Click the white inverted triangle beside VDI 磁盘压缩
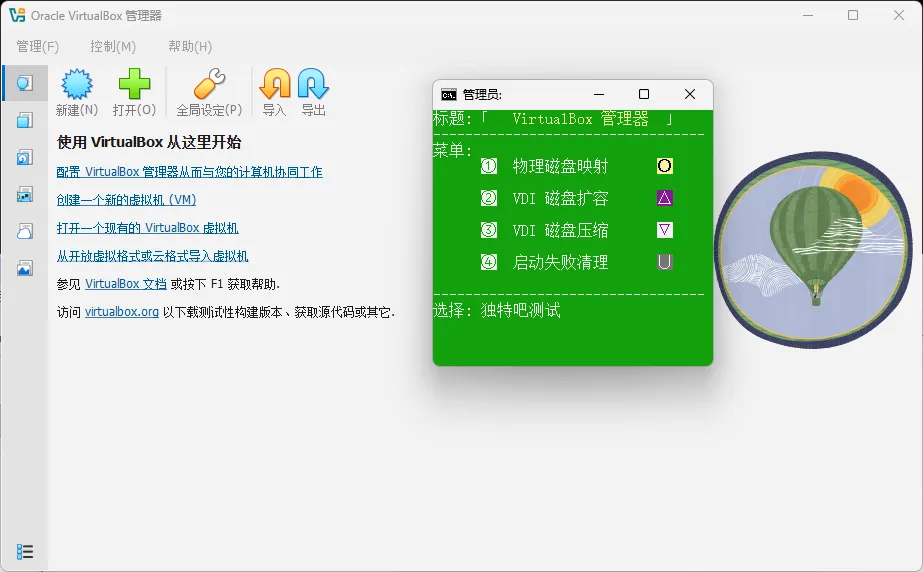 pos(665,230)
